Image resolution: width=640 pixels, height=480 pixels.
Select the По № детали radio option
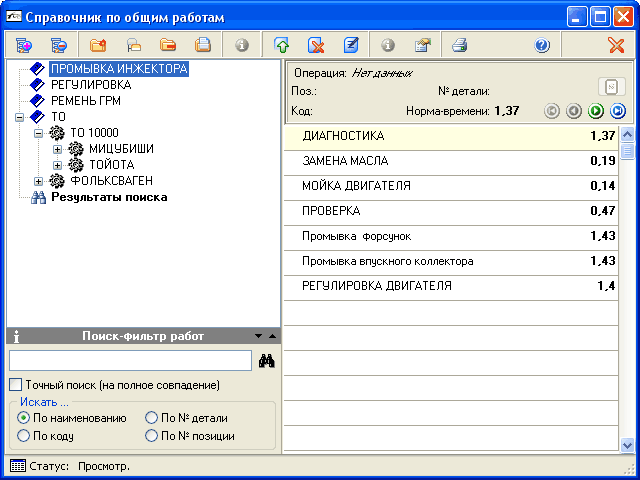coord(151,418)
